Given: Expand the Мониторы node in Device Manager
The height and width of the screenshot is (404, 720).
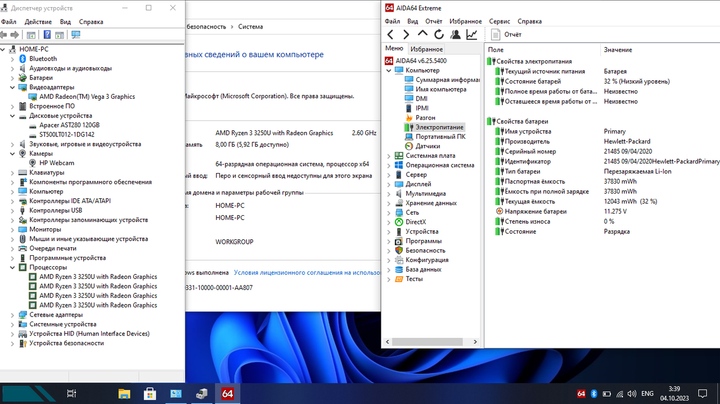Looking at the screenshot, I should click(12, 230).
